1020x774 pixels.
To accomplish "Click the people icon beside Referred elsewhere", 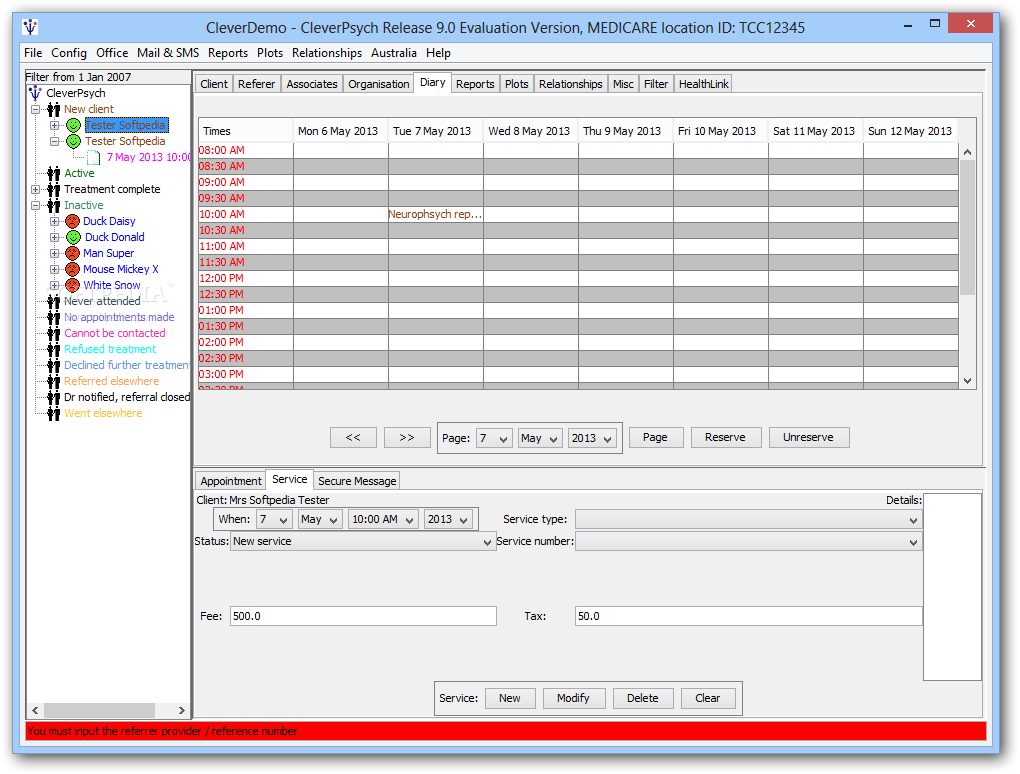I will coord(53,381).
